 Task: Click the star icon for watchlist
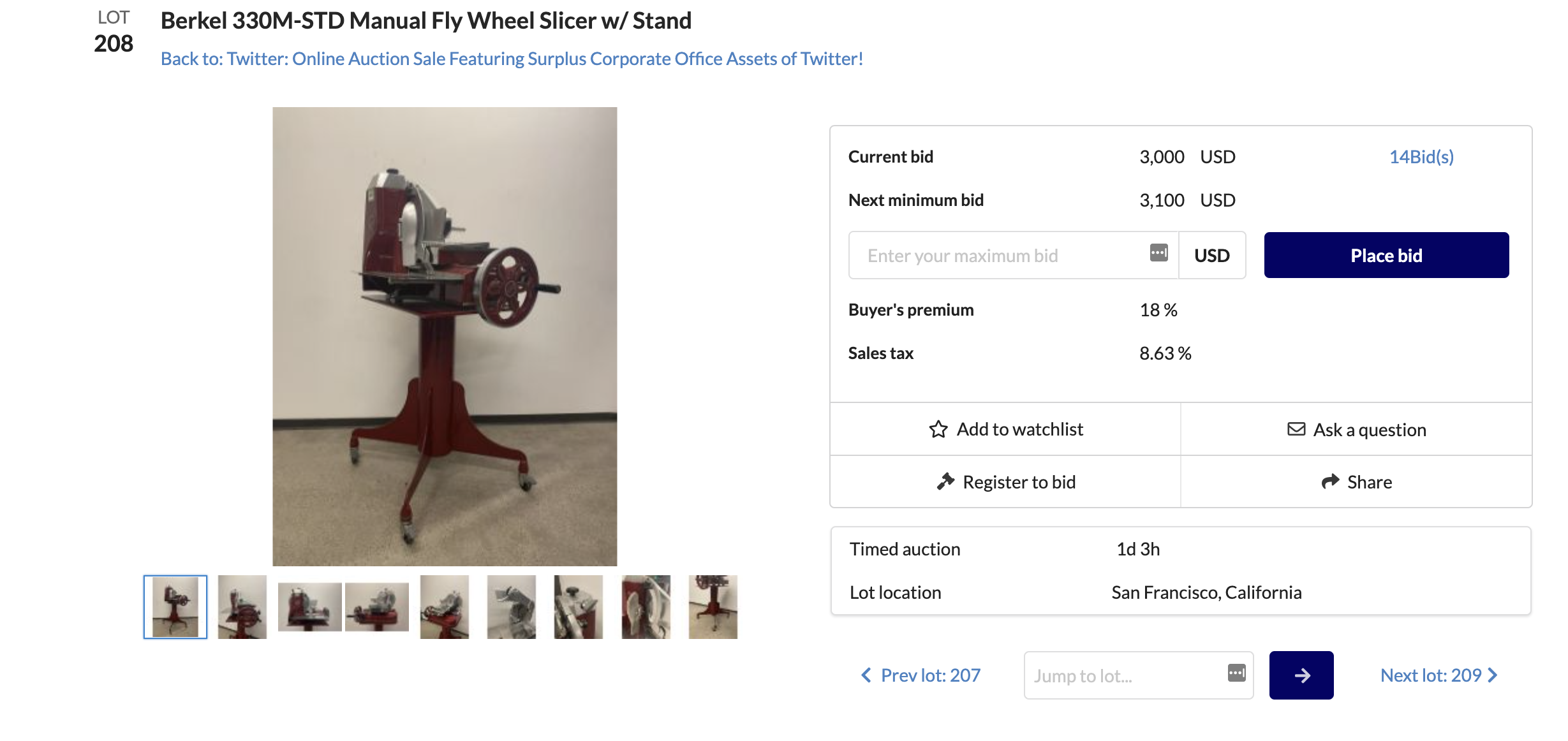(x=938, y=429)
